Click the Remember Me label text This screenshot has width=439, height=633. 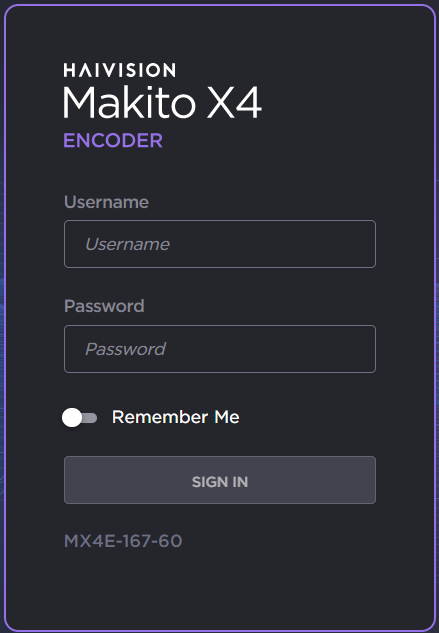point(176,417)
